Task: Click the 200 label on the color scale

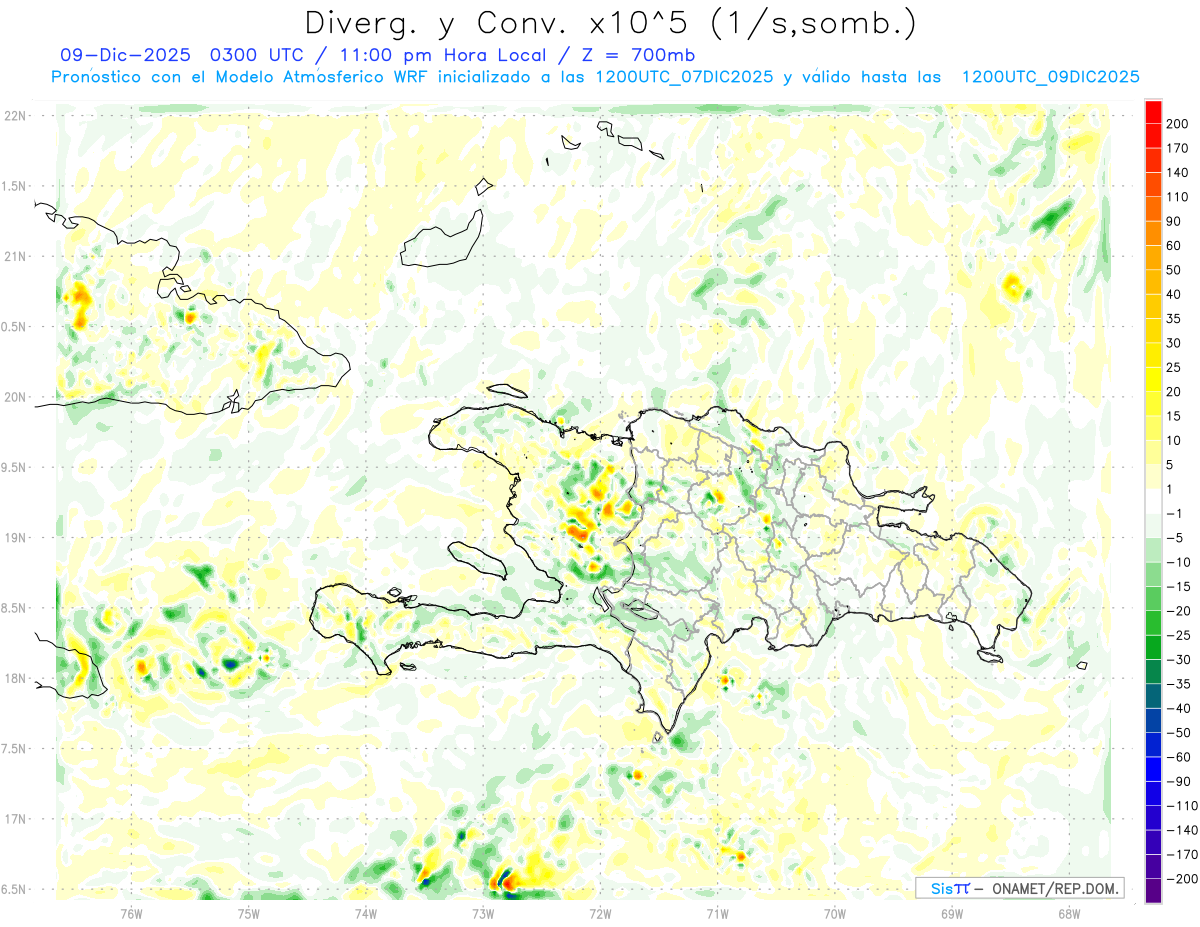Action: pos(1177,124)
